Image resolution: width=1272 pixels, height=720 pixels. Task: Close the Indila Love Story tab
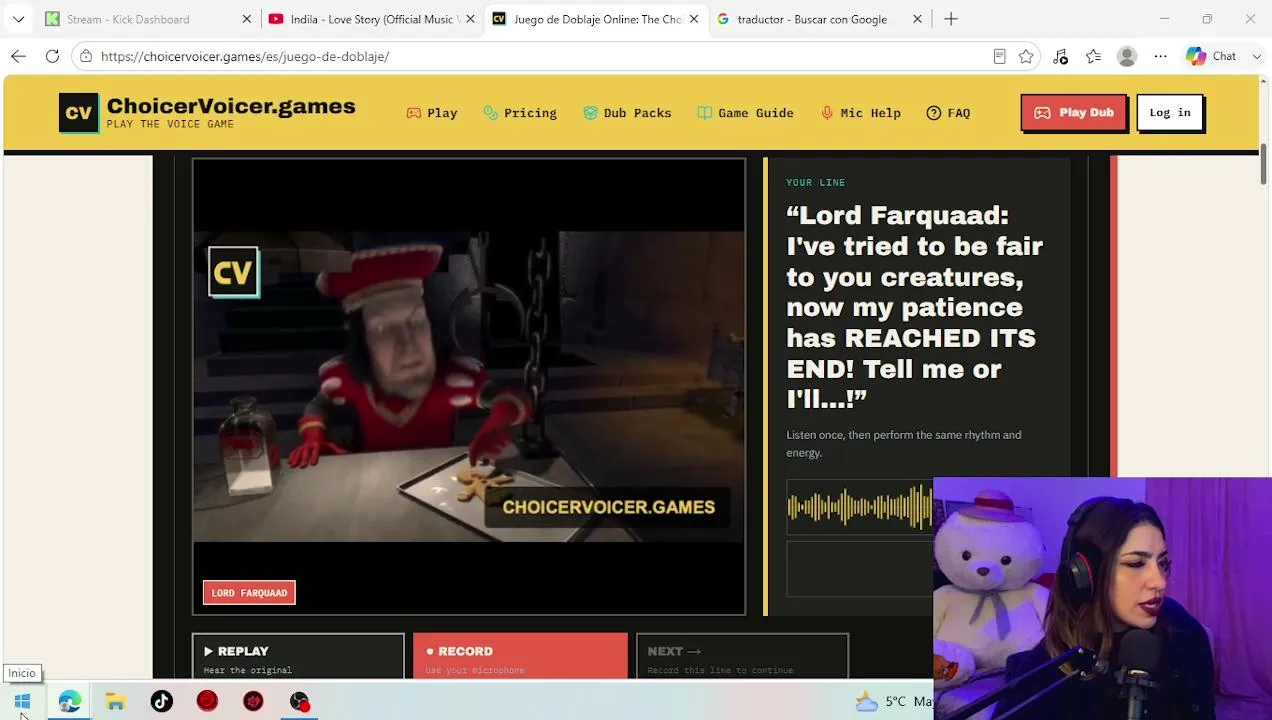470,19
